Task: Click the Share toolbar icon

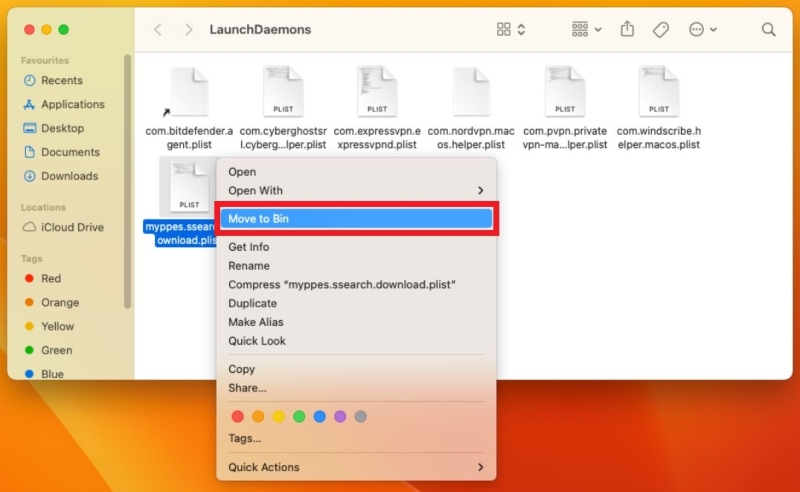Action: click(x=627, y=29)
